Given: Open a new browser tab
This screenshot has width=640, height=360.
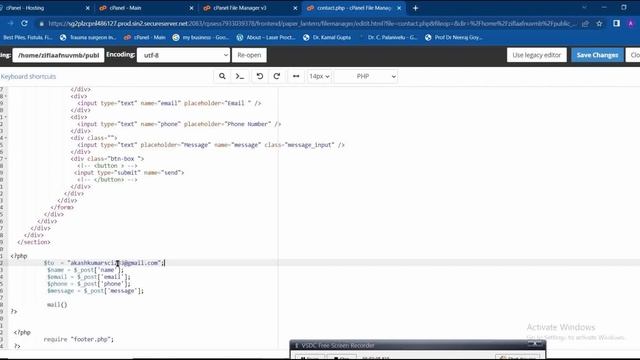Looking at the screenshot, I should click(415, 8).
